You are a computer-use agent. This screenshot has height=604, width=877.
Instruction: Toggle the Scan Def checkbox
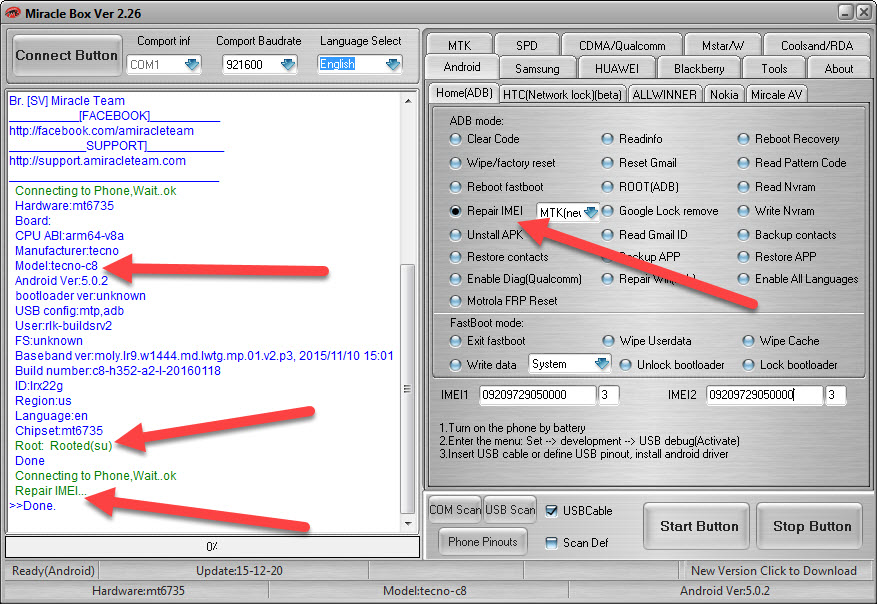click(x=551, y=542)
